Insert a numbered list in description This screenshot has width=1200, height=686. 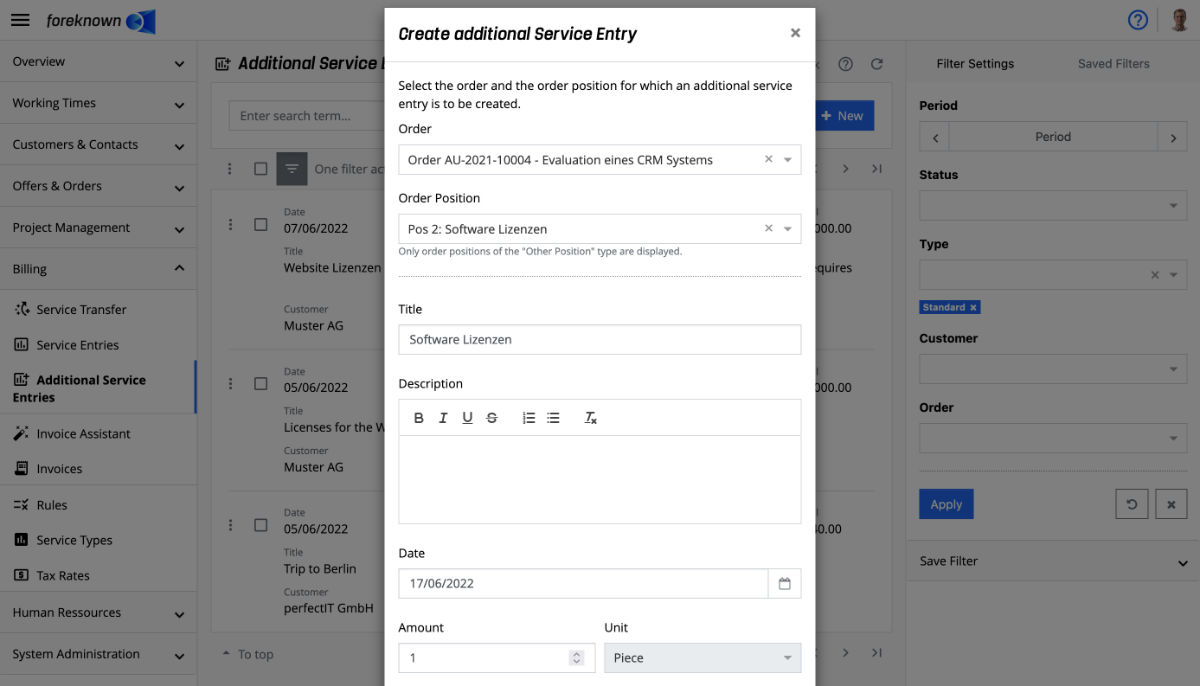click(529, 418)
